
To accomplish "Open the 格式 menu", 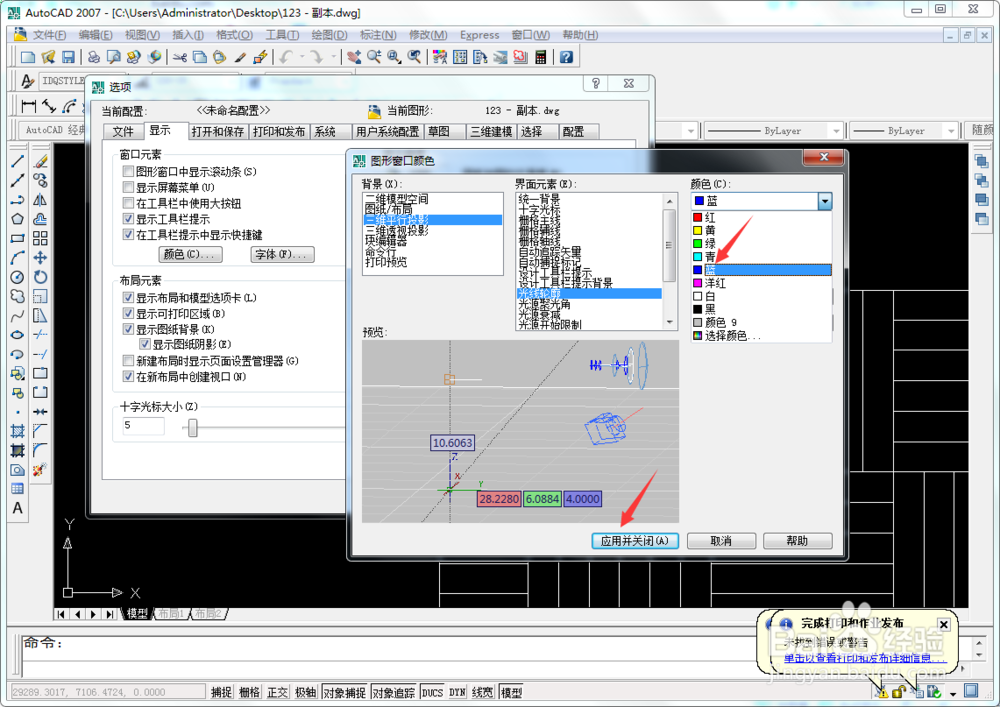I will pyautogui.click(x=234, y=35).
